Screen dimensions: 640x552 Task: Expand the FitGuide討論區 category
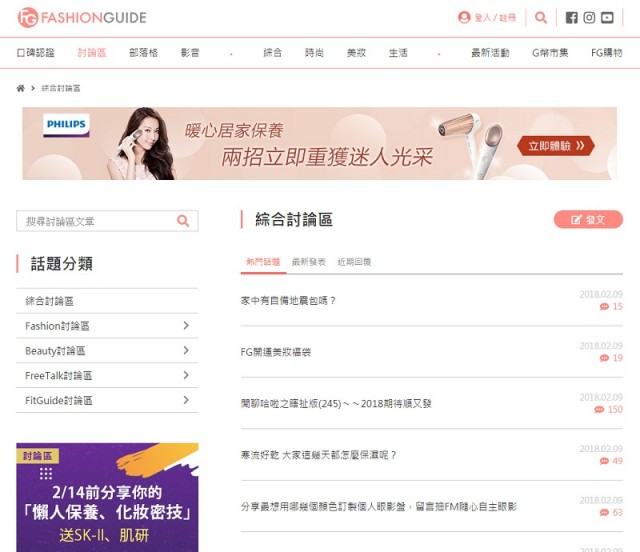186,401
